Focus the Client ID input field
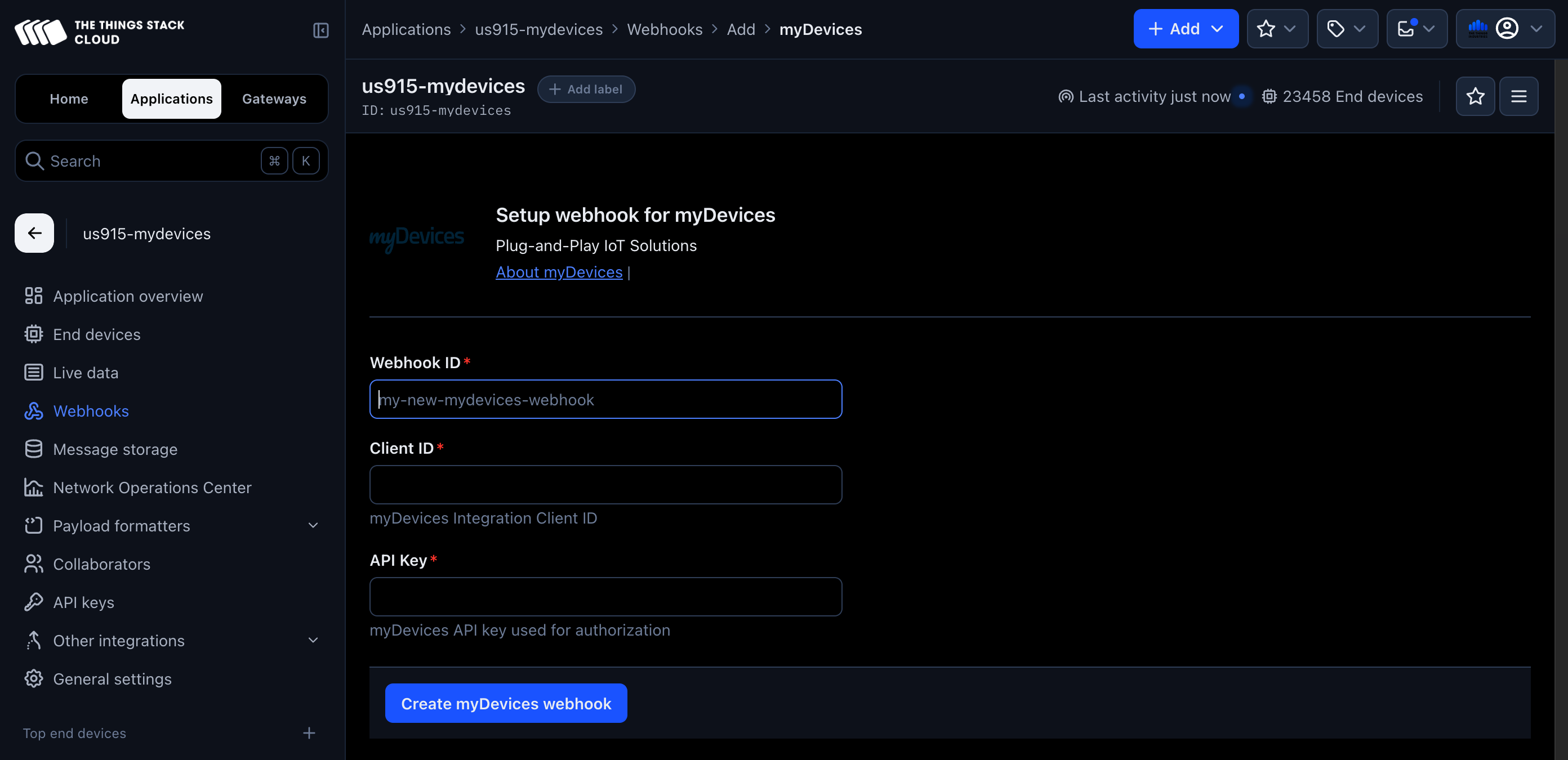 pyautogui.click(x=605, y=484)
